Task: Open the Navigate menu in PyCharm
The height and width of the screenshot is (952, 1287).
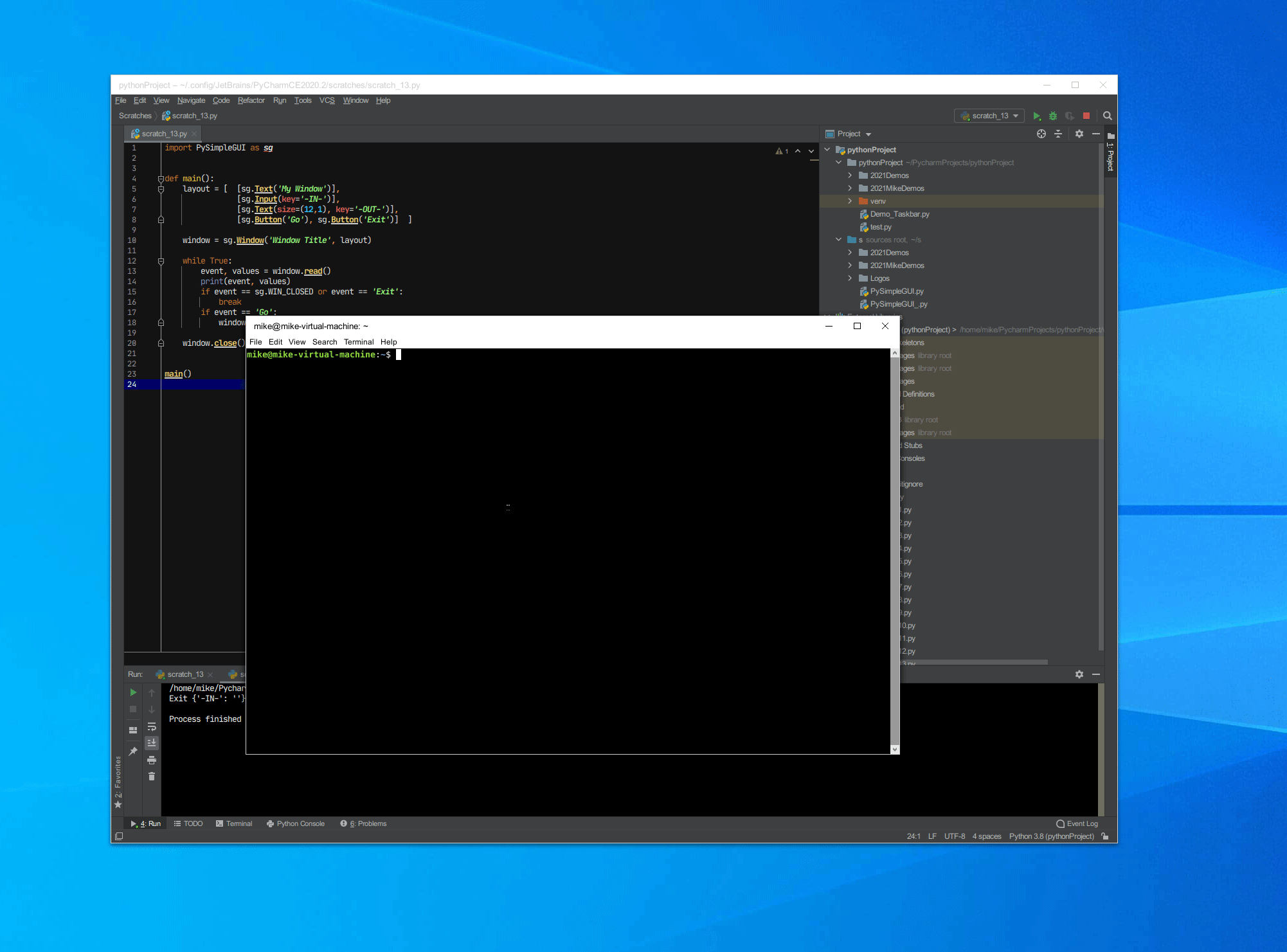Action: point(191,100)
